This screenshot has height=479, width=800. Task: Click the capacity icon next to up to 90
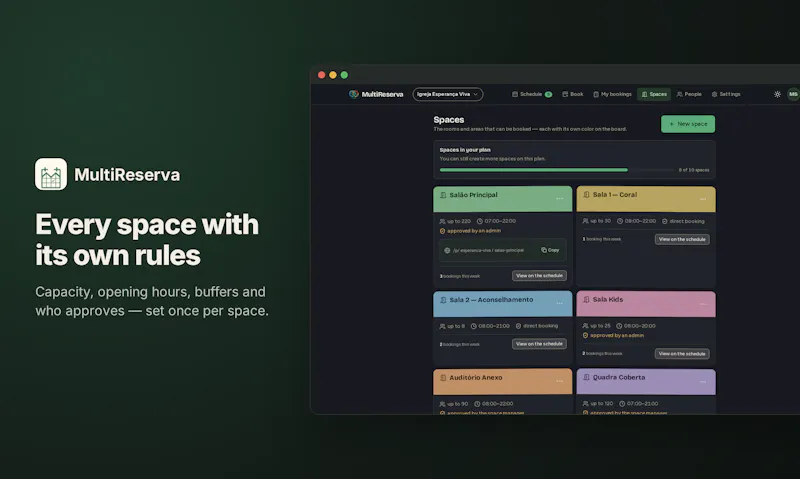click(442, 404)
